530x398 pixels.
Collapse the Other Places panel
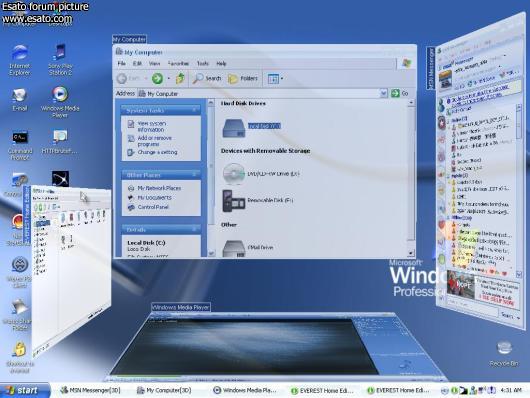tap(194, 175)
